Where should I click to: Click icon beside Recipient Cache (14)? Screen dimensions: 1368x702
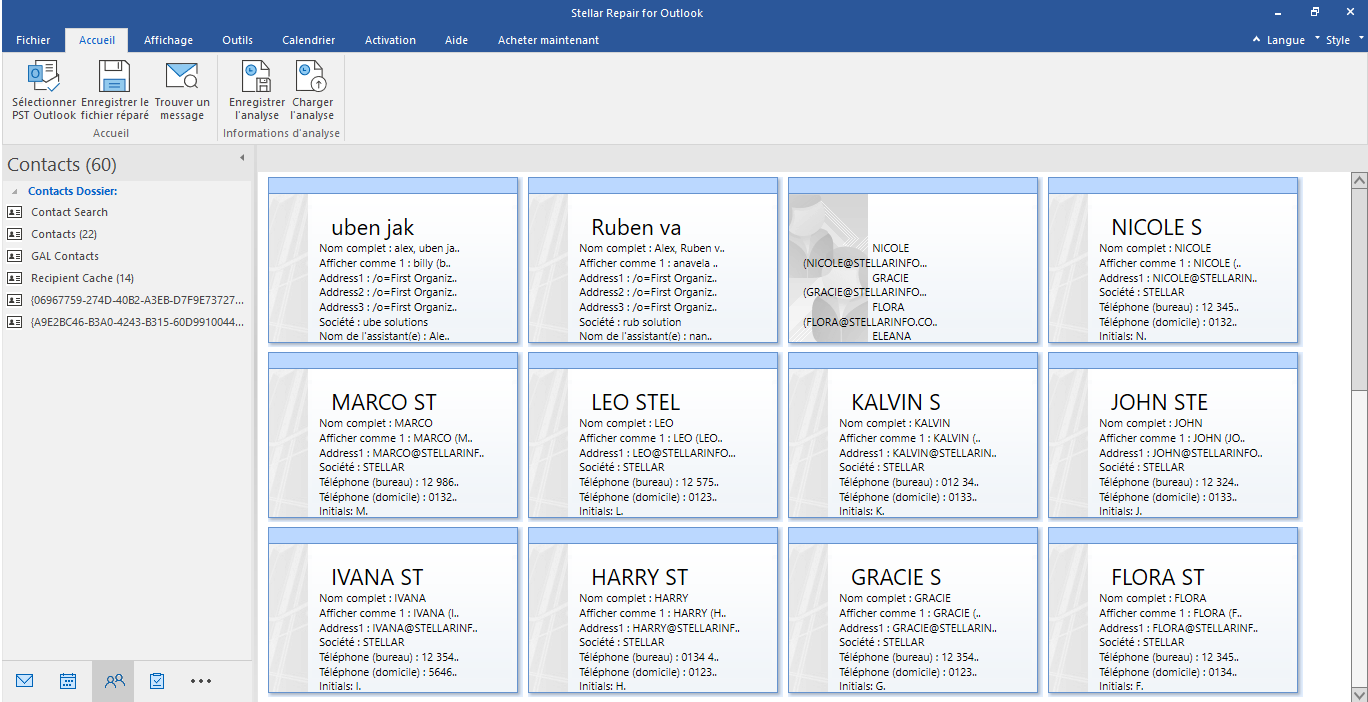coord(15,278)
